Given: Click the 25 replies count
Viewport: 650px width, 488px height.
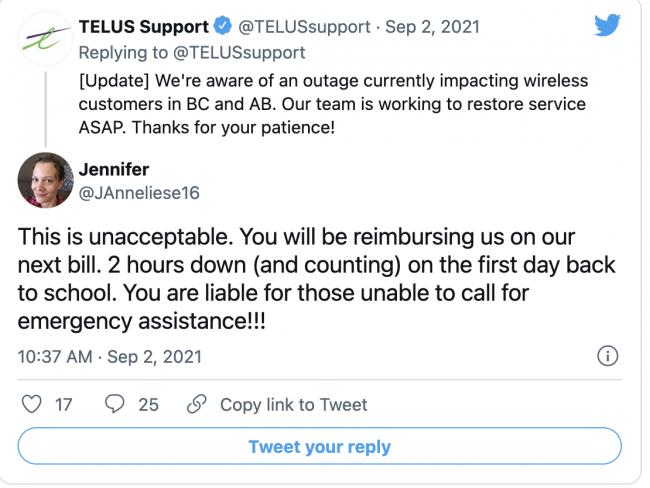Looking at the screenshot, I should (148, 405).
